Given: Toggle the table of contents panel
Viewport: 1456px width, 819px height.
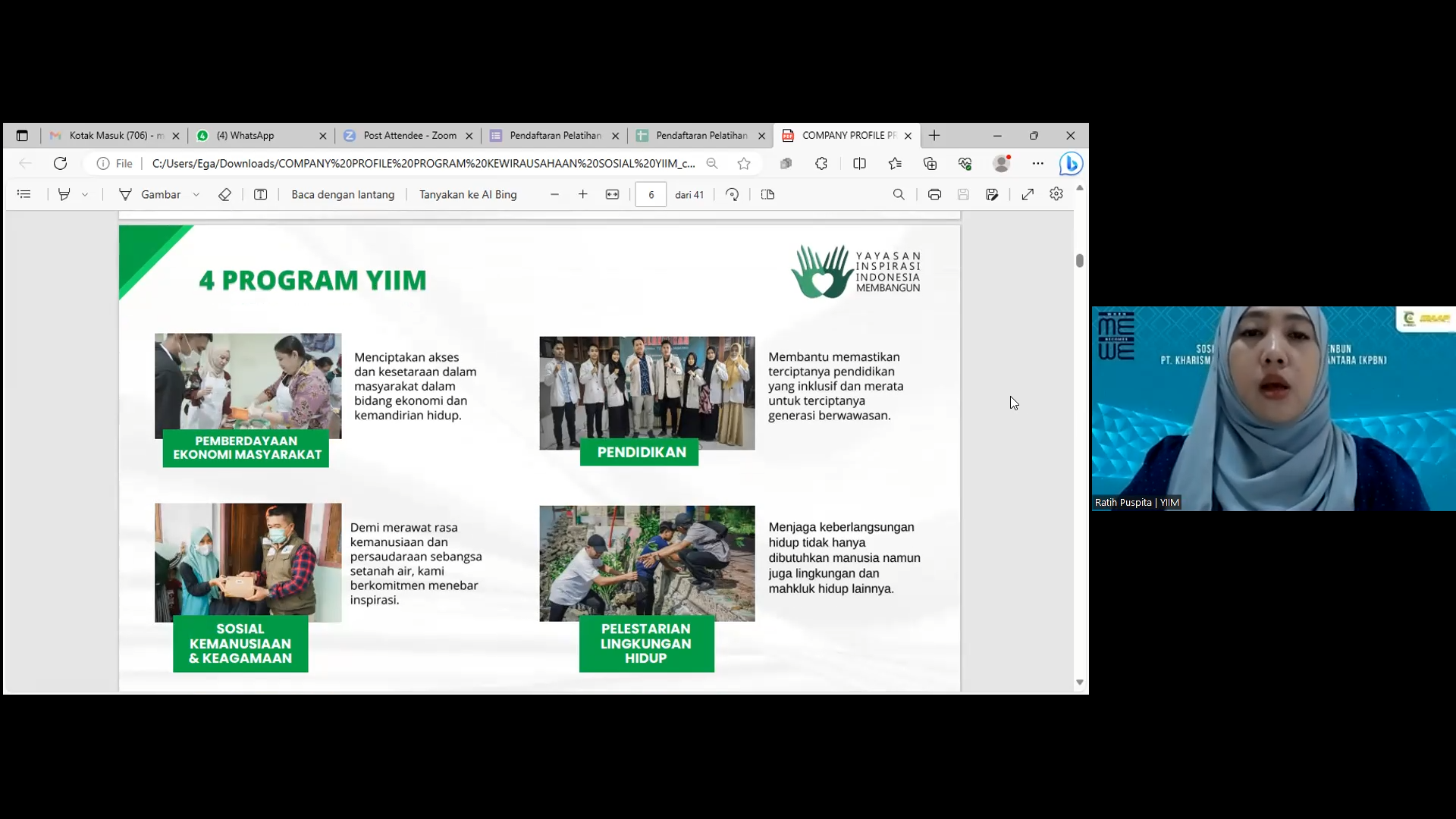Looking at the screenshot, I should click(24, 195).
